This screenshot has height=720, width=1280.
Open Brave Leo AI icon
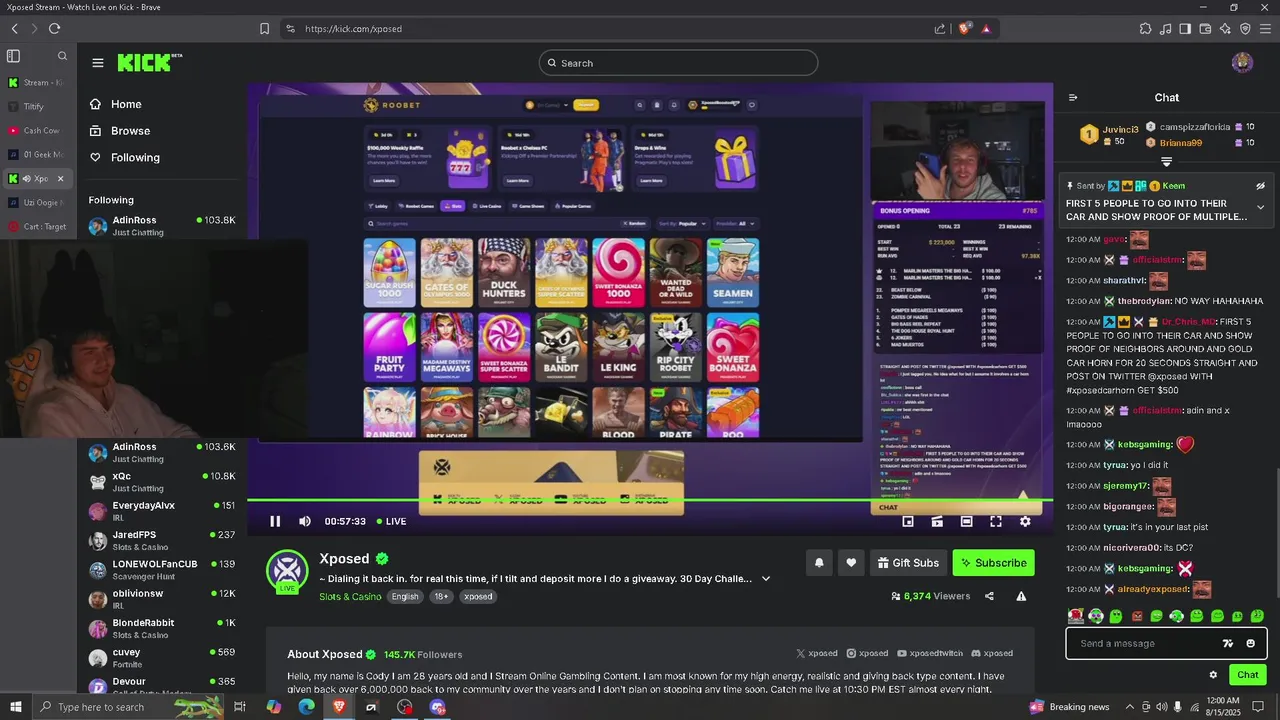tap(1225, 29)
